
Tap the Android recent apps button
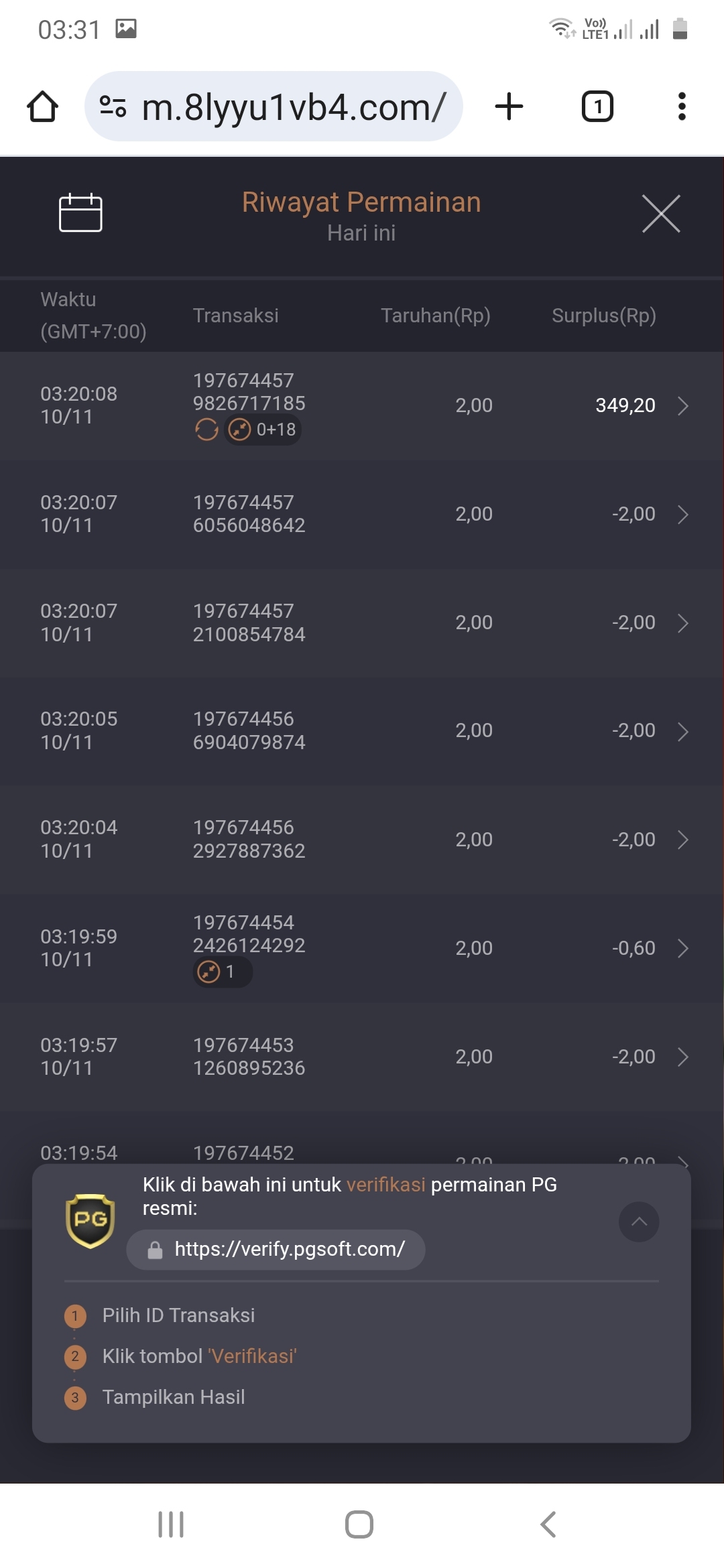tap(171, 1524)
